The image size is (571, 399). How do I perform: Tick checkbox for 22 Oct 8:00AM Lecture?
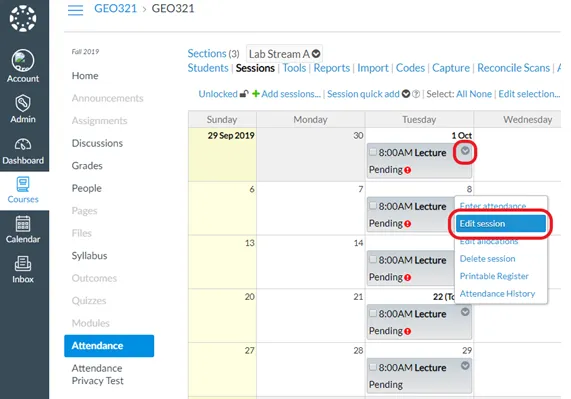tap(373, 313)
